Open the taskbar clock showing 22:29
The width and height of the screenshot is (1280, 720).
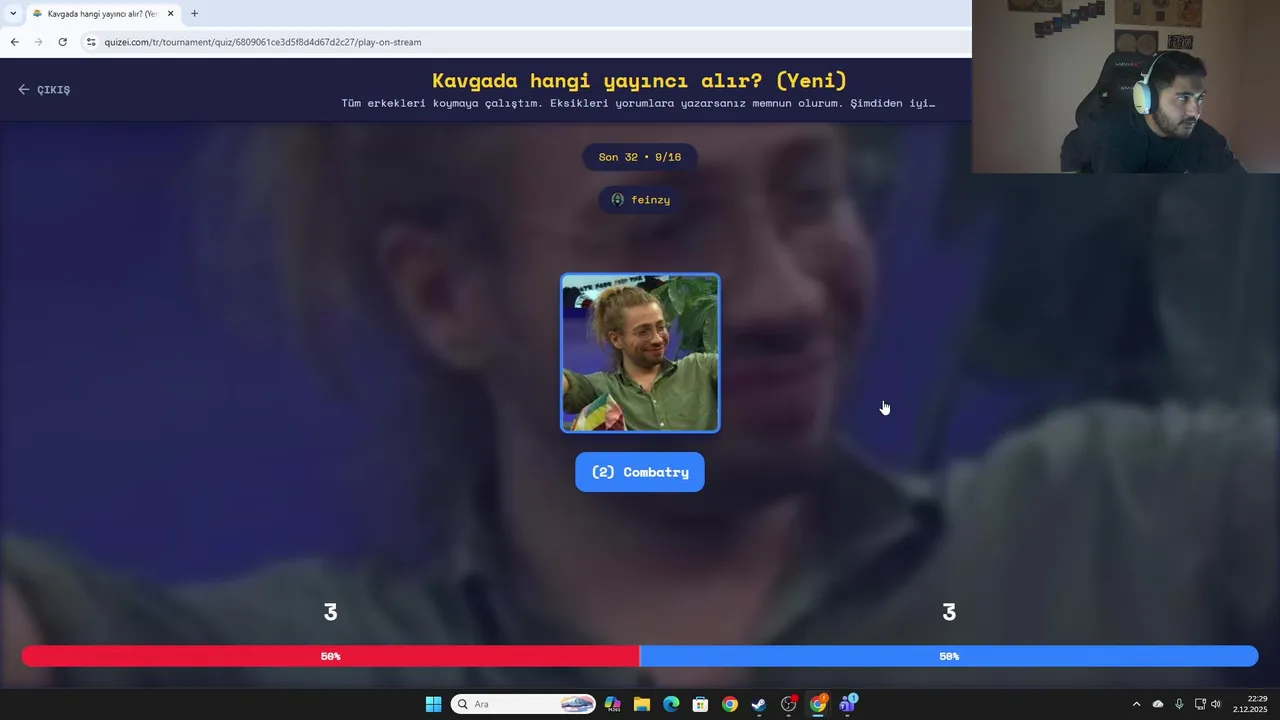pos(1251,704)
